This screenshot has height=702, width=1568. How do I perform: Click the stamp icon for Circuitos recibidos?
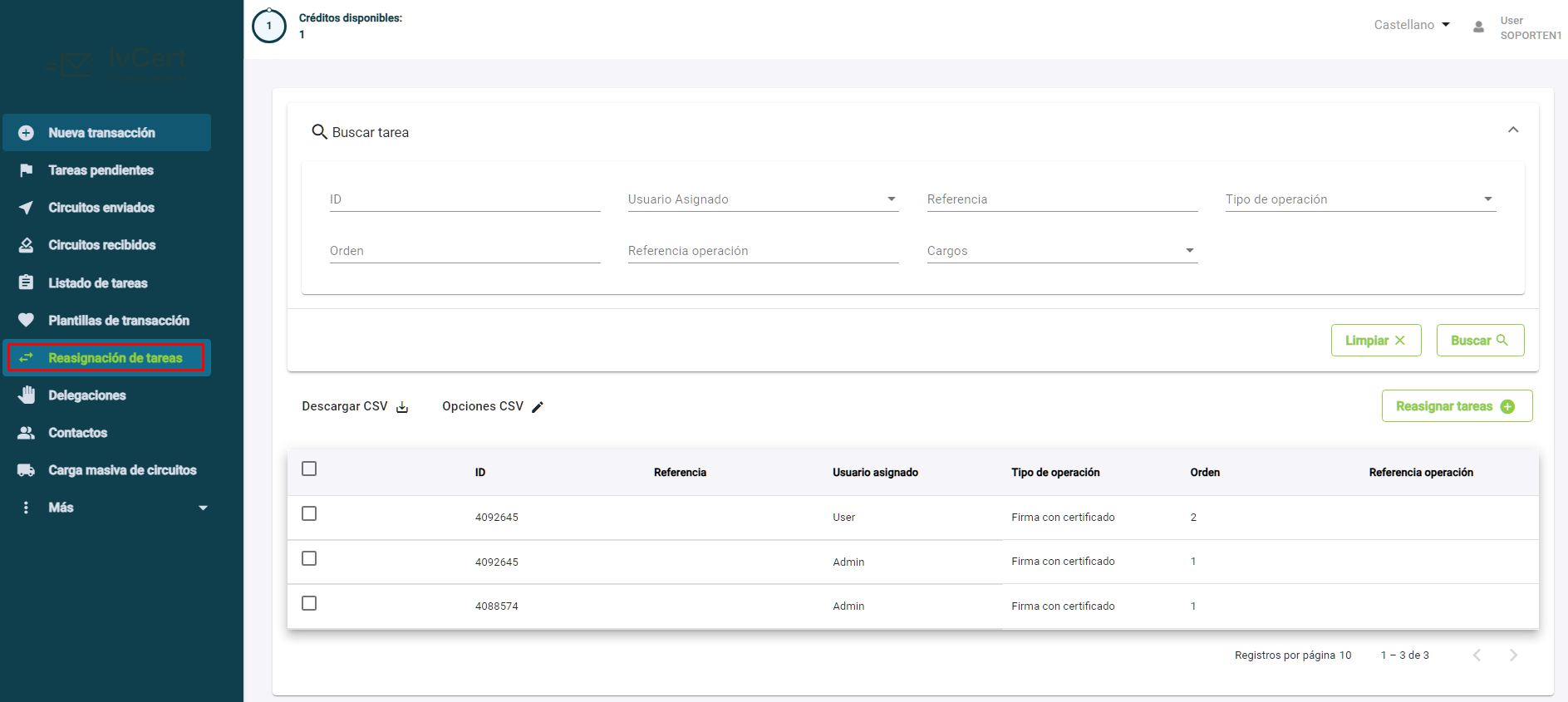[26, 245]
